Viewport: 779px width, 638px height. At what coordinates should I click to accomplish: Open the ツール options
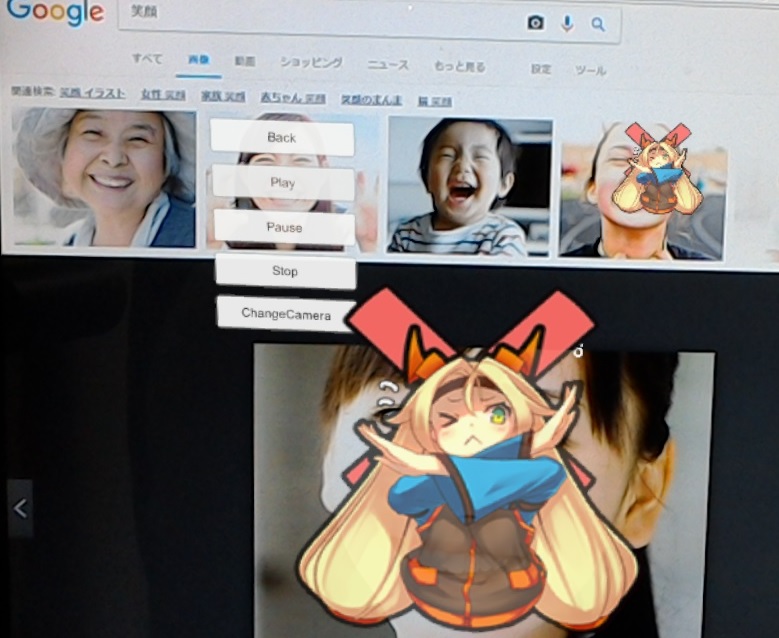pyautogui.click(x=591, y=71)
